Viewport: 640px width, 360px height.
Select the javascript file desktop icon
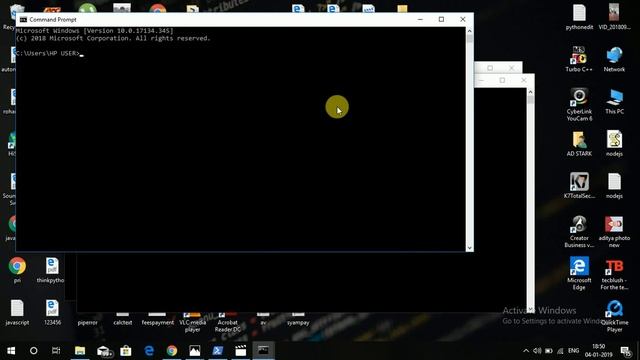coord(17,312)
